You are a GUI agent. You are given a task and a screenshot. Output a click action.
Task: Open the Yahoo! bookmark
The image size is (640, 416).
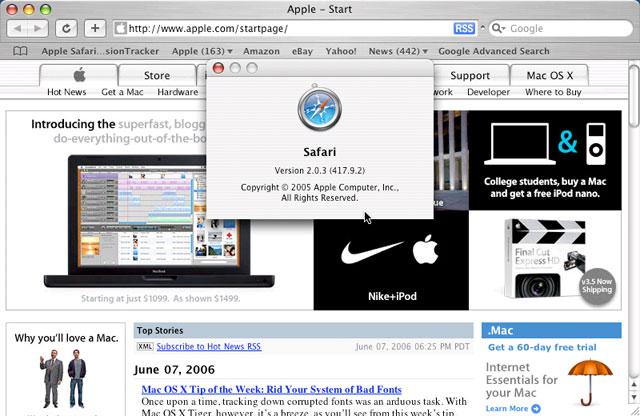341,51
